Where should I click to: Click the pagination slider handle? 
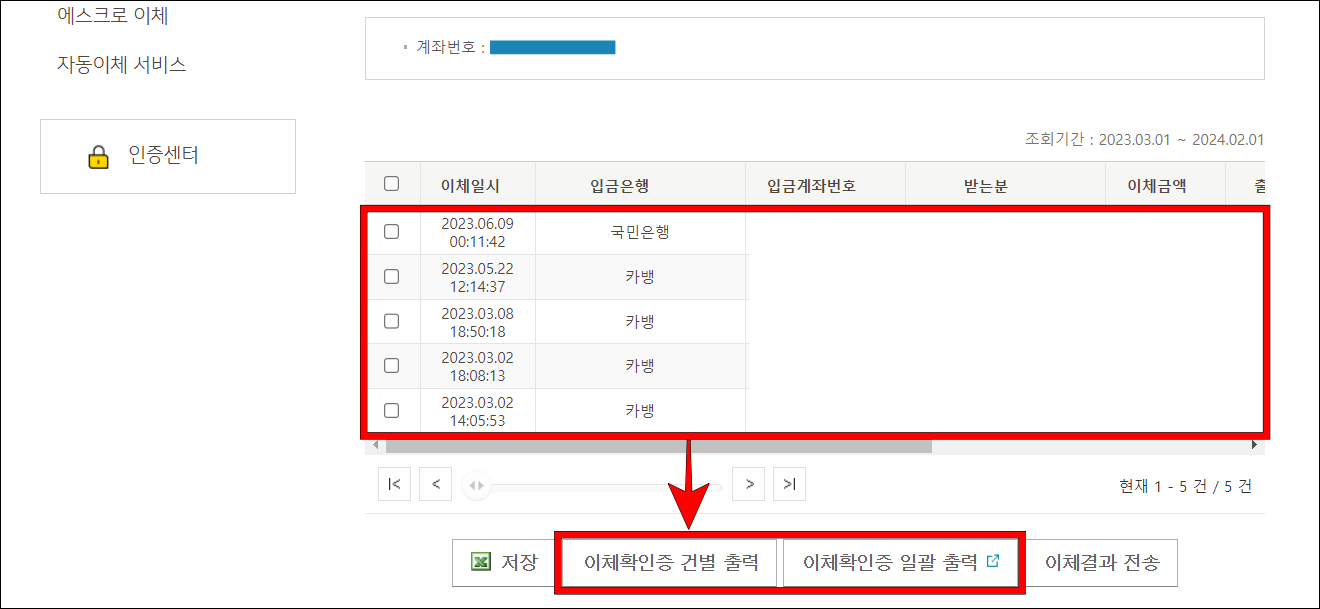[x=476, y=484]
